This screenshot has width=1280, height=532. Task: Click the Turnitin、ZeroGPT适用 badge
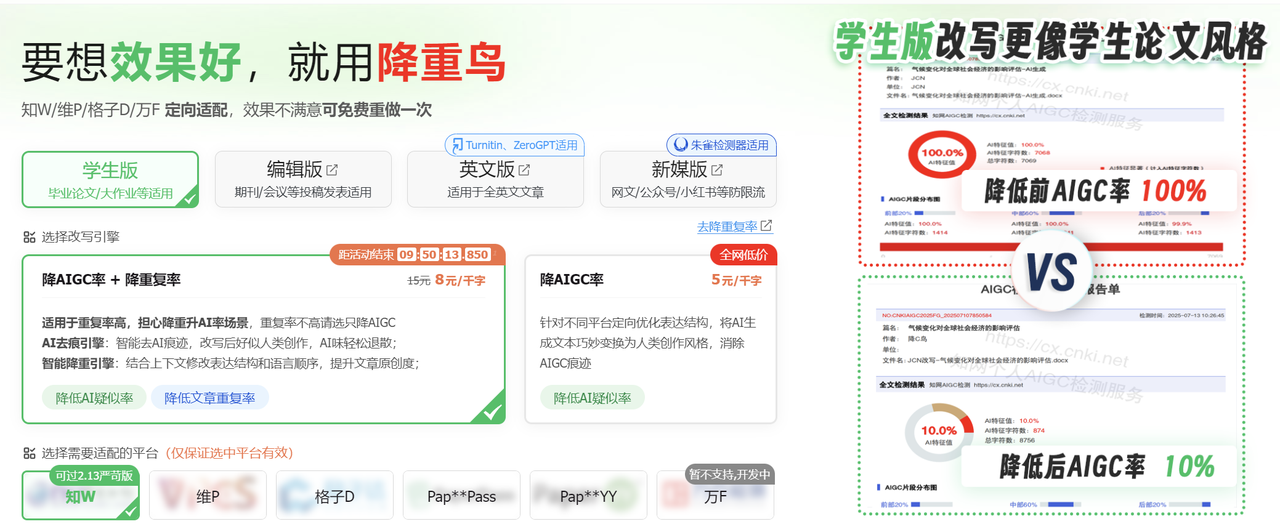(515, 145)
